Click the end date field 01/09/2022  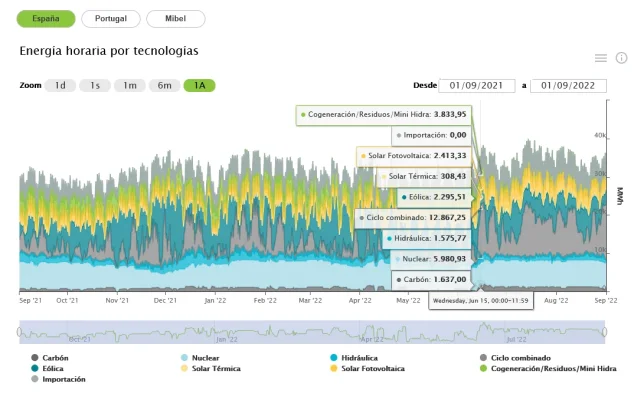[568, 86]
